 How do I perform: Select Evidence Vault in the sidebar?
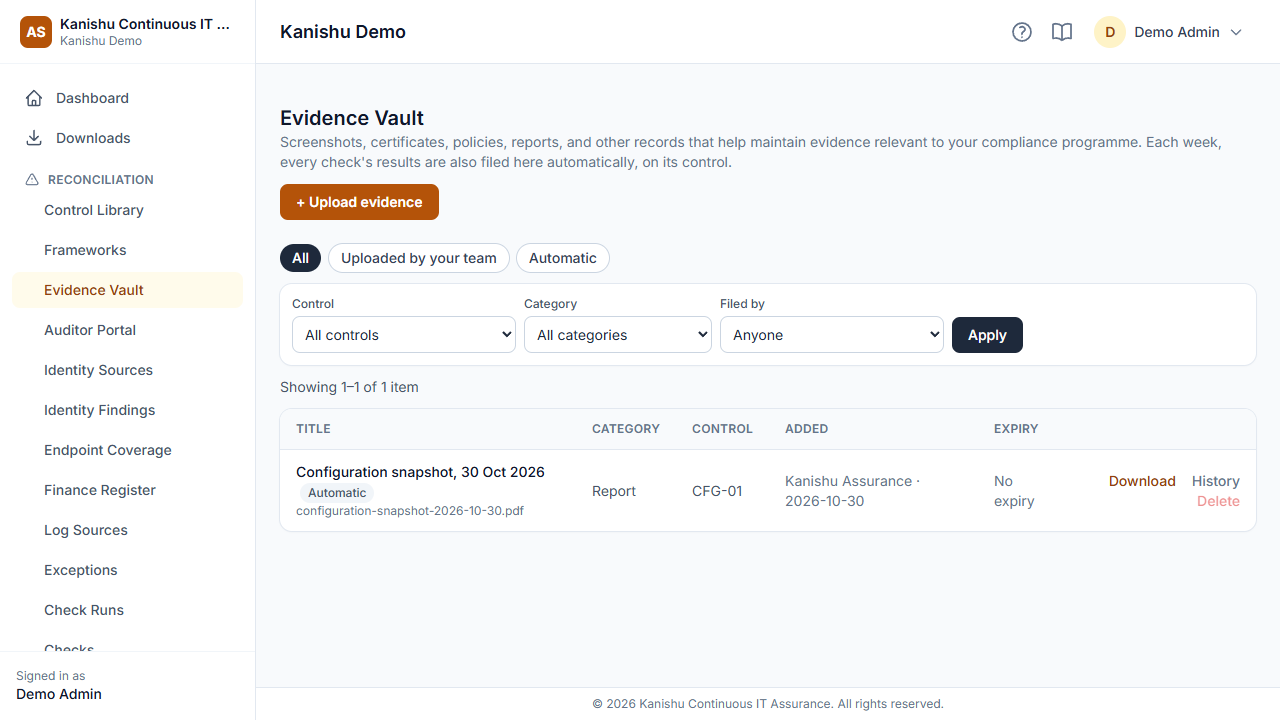click(x=128, y=290)
